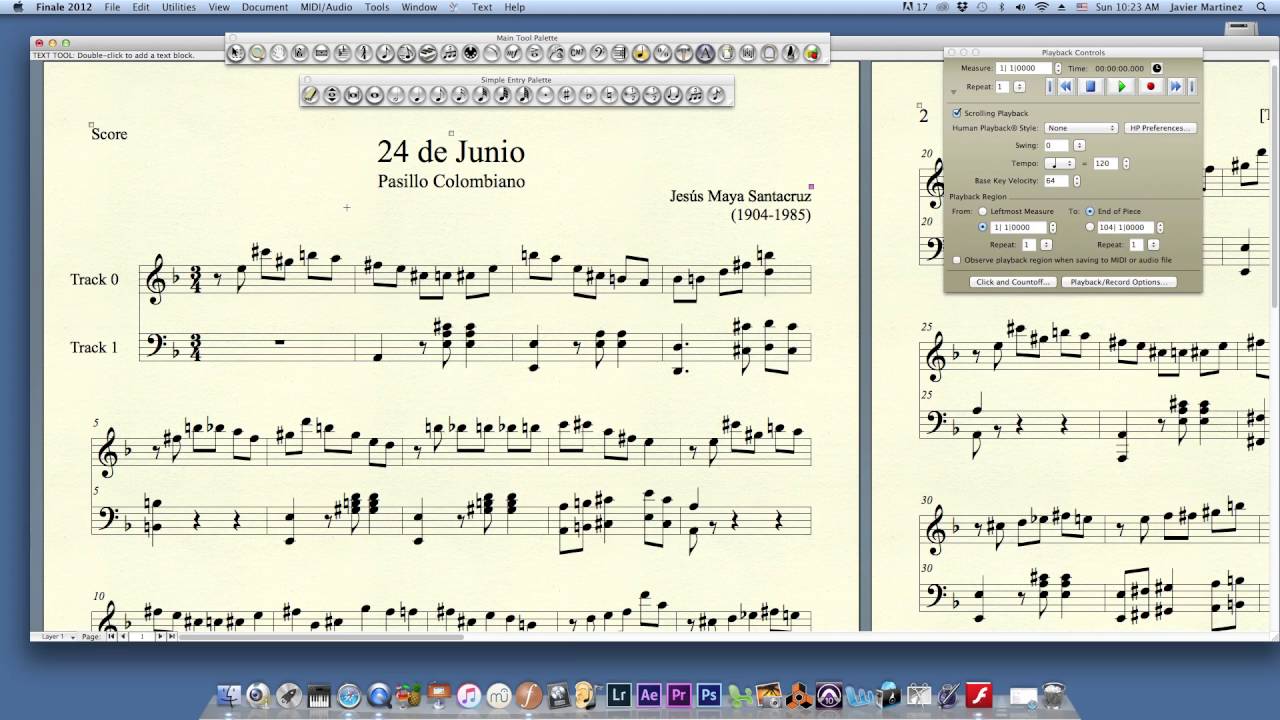This screenshot has width=1280, height=720.
Task: Select the From measure 1|1|0000 radio button
Action: click(x=983, y=227)
